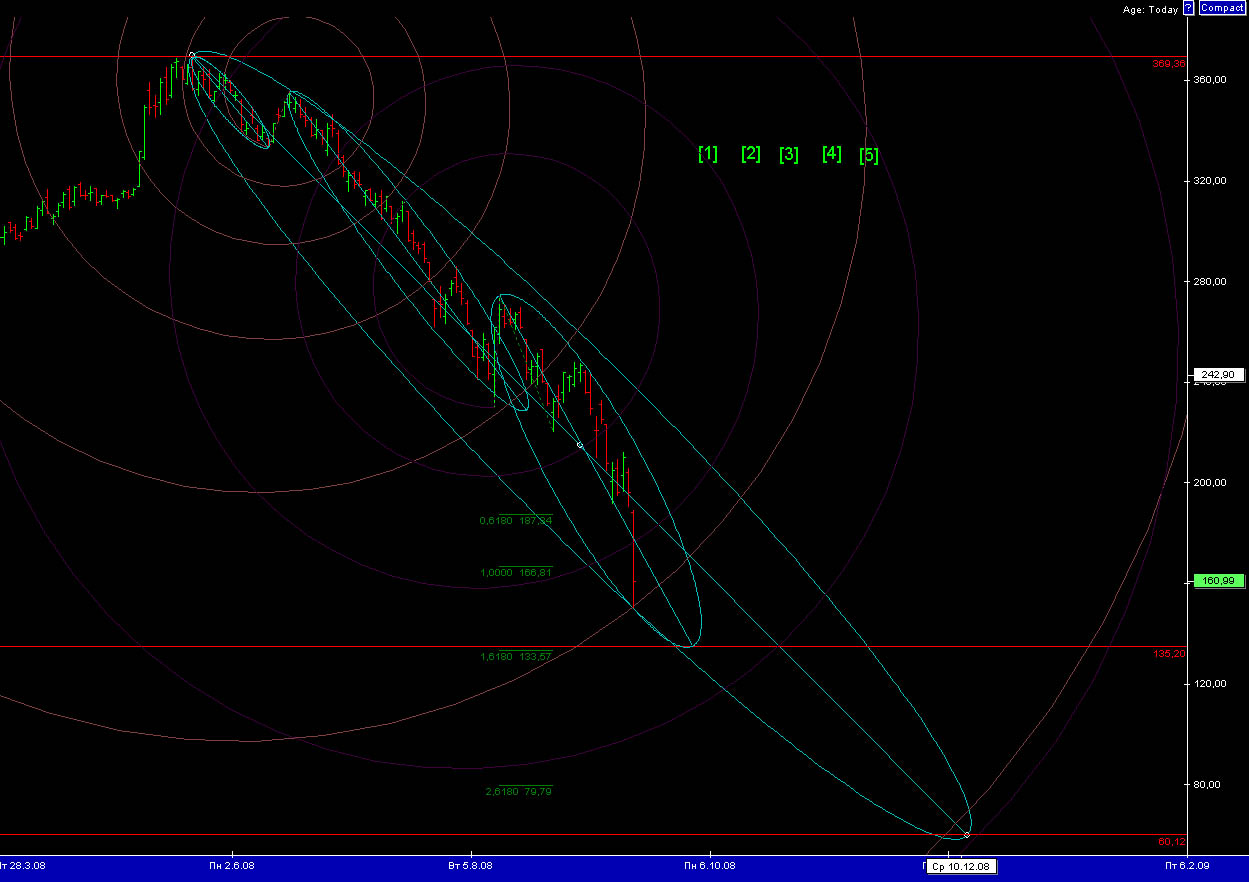Click the red 135,20 price level label
Screen dimensions: 1249x882
(1169, 653)
